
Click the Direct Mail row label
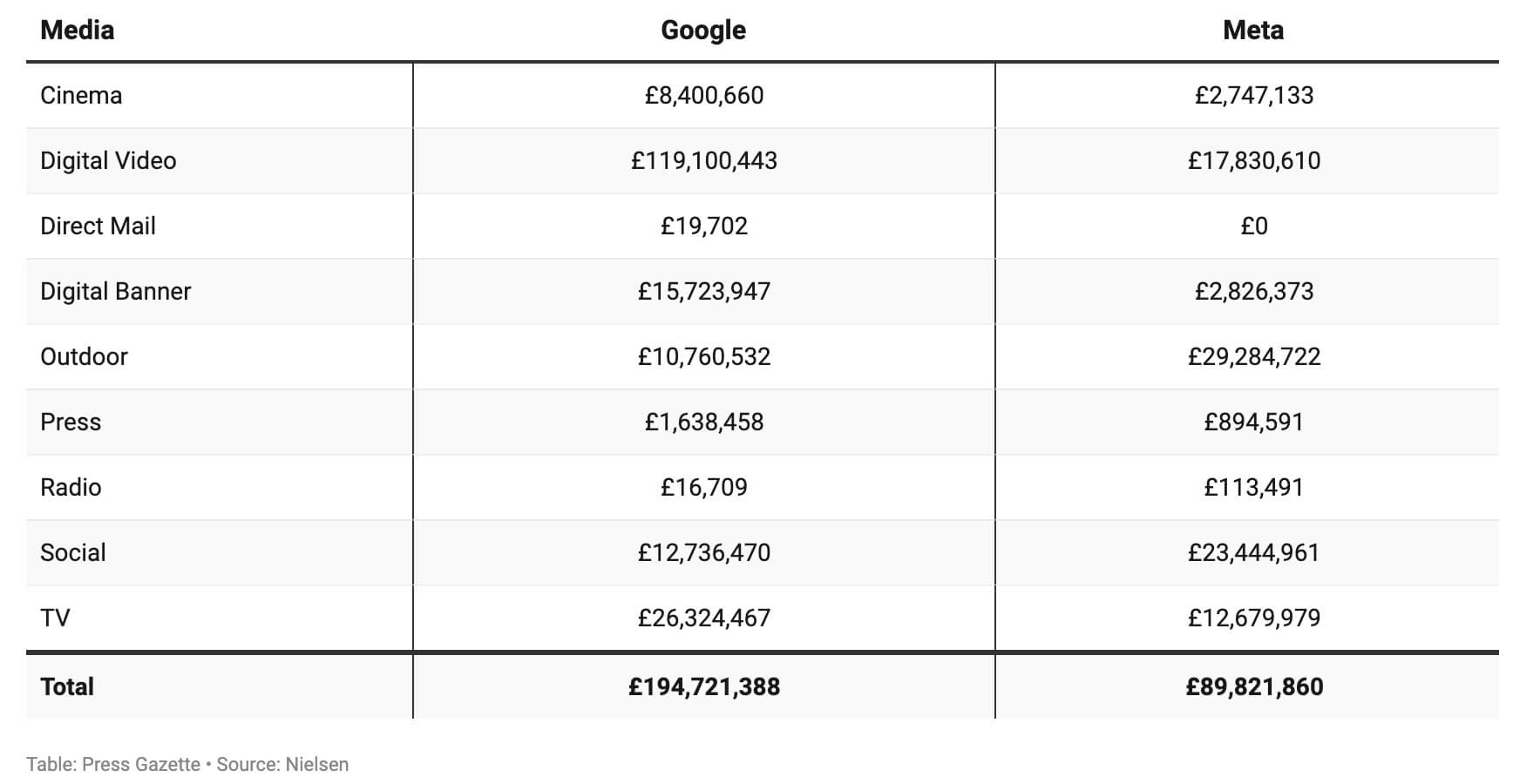tap(98, 226)
